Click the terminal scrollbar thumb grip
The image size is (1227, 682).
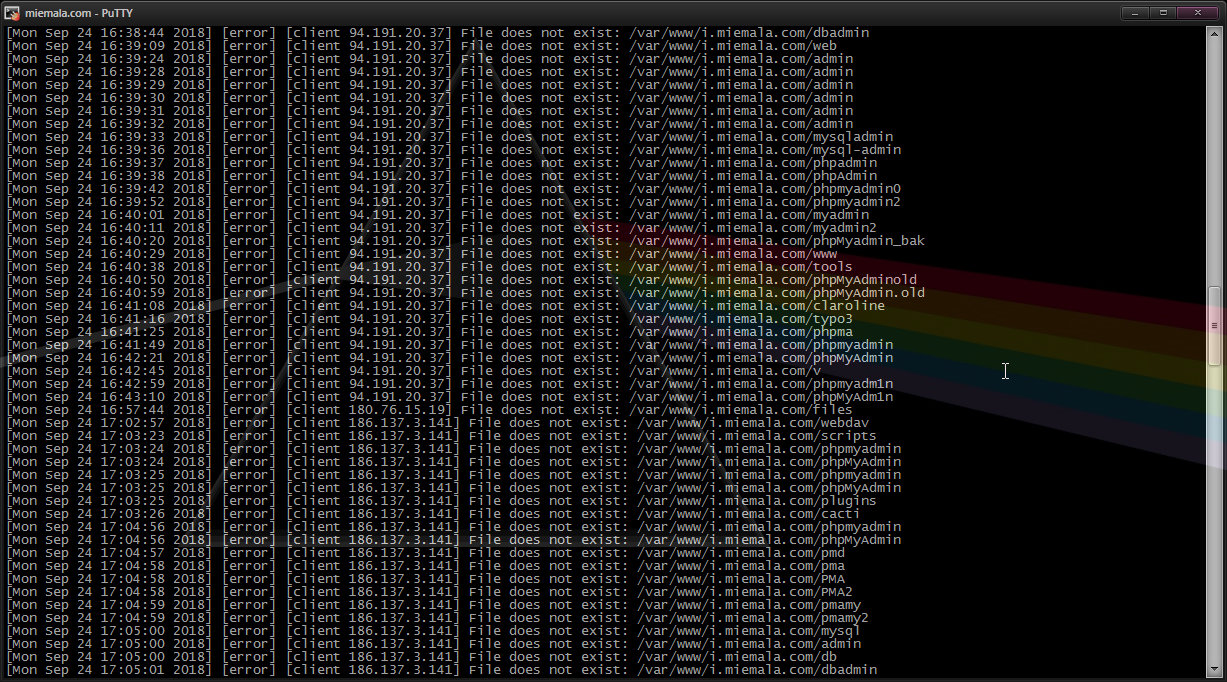1215,325
